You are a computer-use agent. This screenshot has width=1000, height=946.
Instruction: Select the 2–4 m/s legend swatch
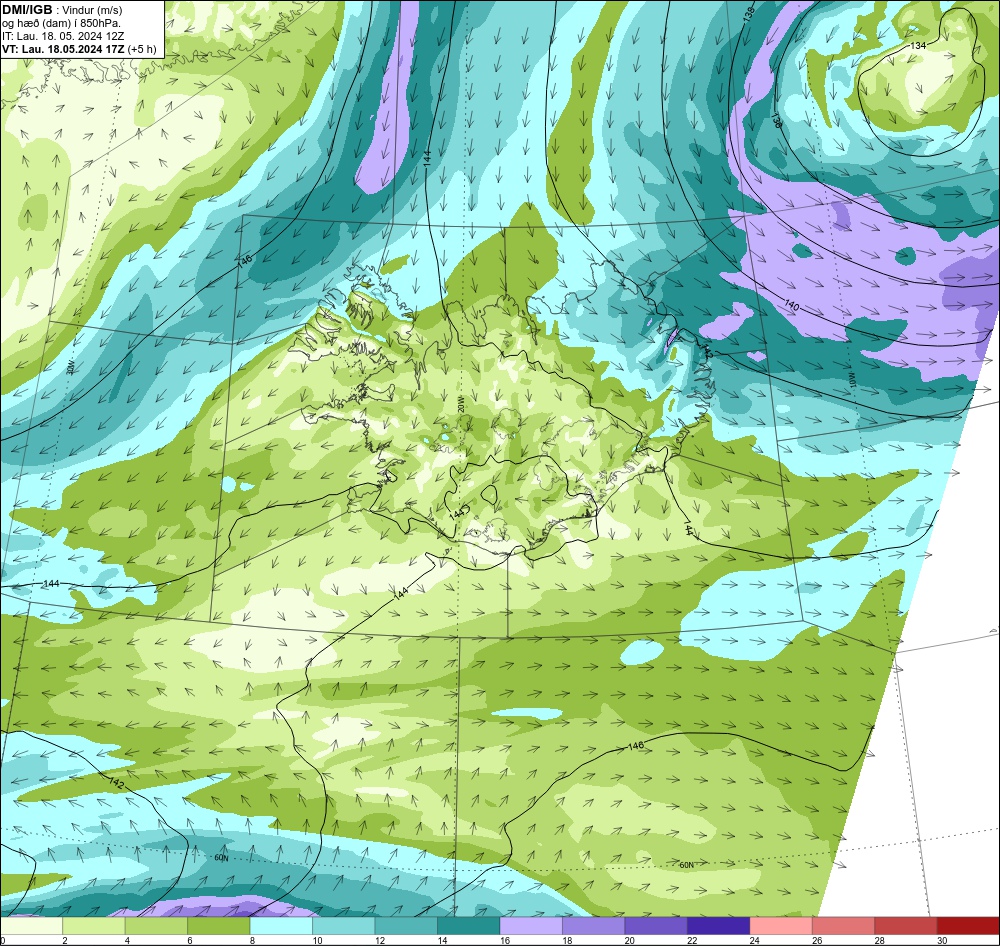94,926
